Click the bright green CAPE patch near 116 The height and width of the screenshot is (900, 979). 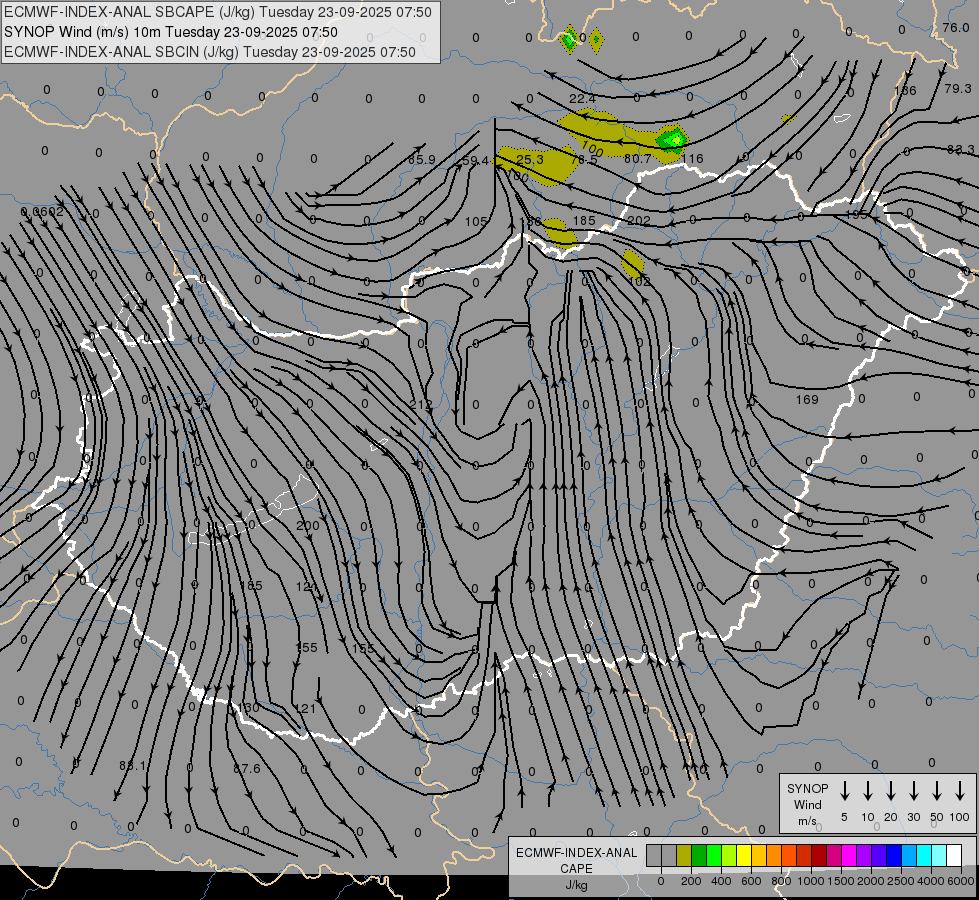[673, 138]
